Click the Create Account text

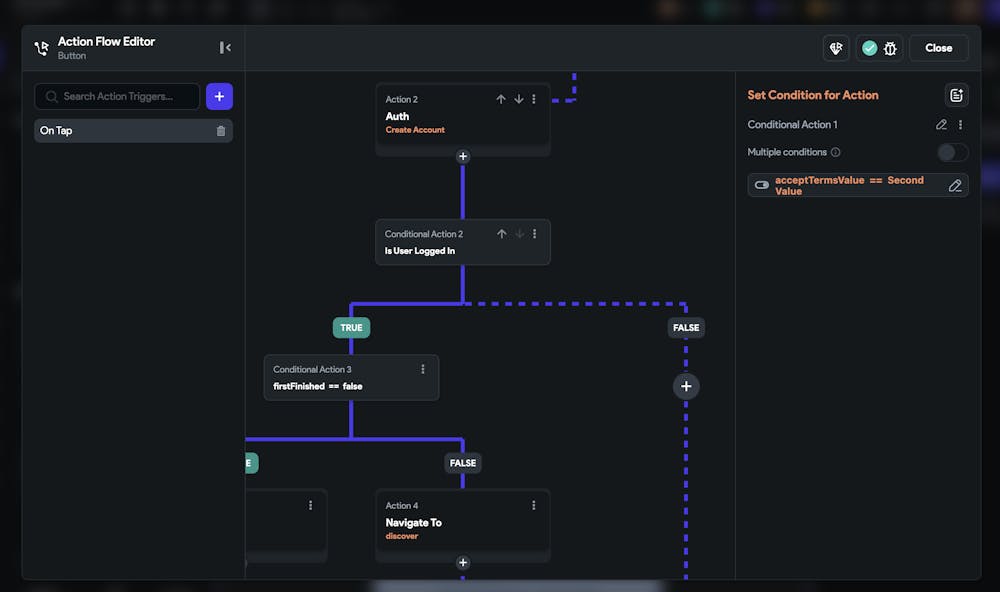coord(415,130)
